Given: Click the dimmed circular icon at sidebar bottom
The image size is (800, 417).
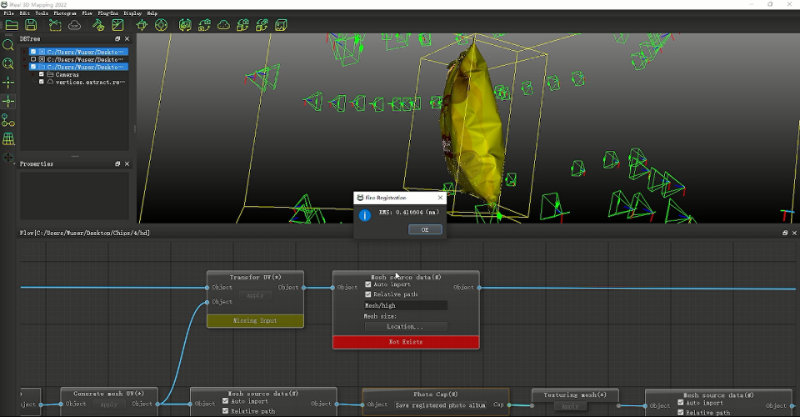Looking at the screenshot, I should [8, 157].
